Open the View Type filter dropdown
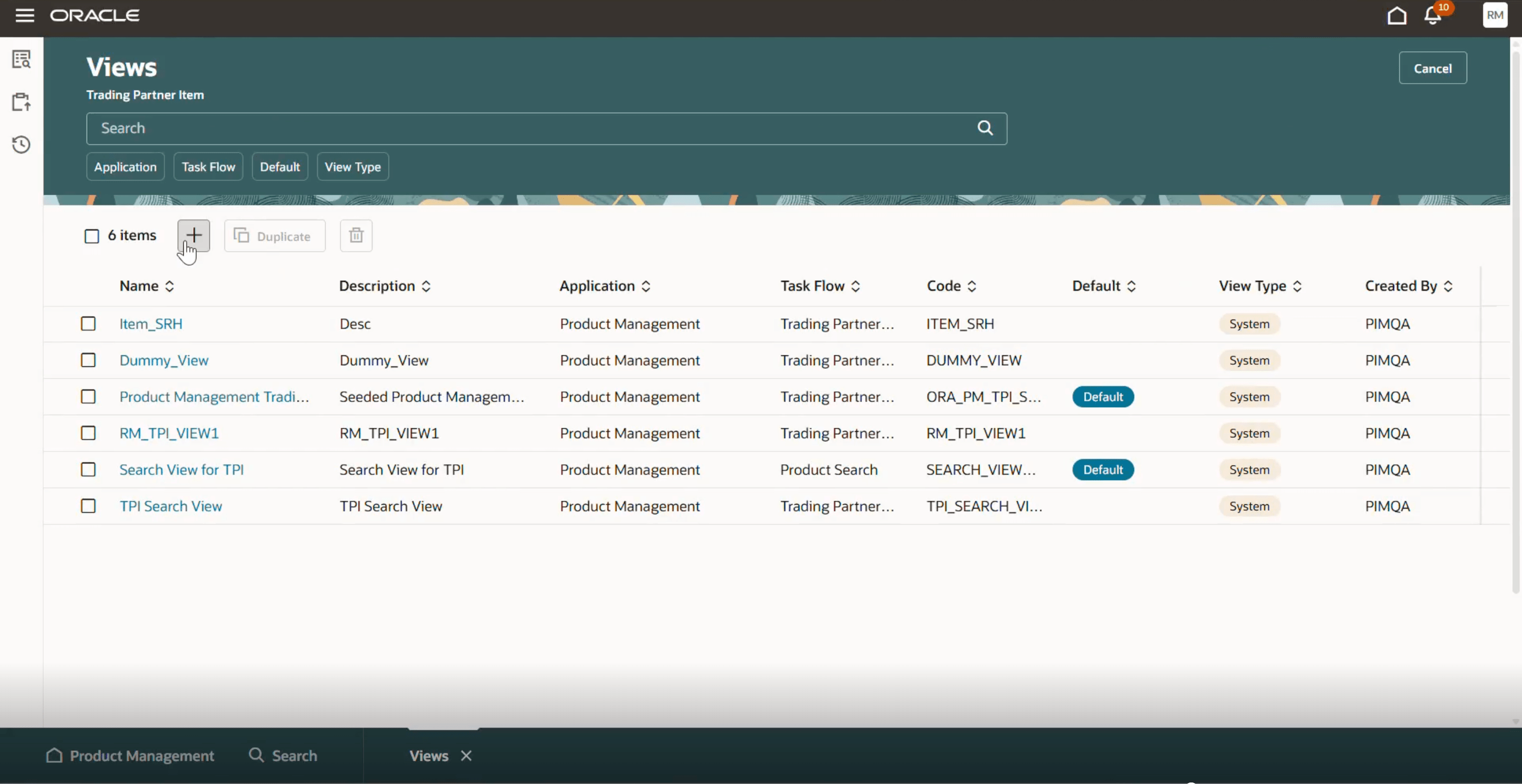 pos(352,166)
